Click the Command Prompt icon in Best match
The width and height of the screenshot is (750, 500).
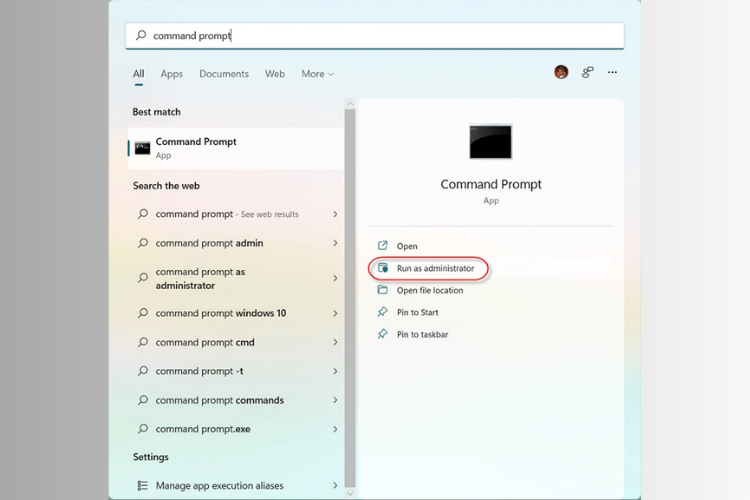click(142, 148)
